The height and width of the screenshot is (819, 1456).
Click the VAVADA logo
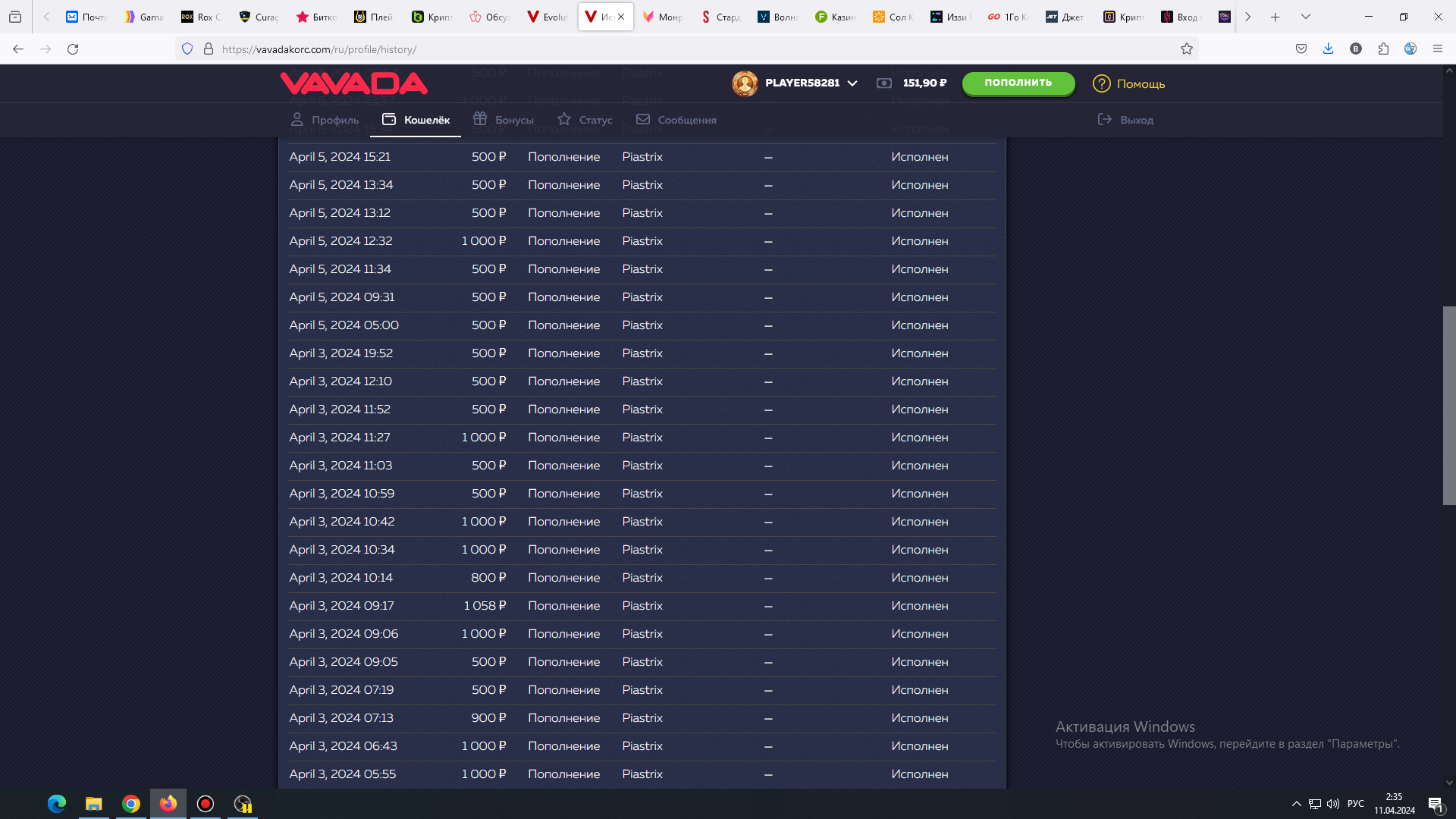click(x=353, y=83)
